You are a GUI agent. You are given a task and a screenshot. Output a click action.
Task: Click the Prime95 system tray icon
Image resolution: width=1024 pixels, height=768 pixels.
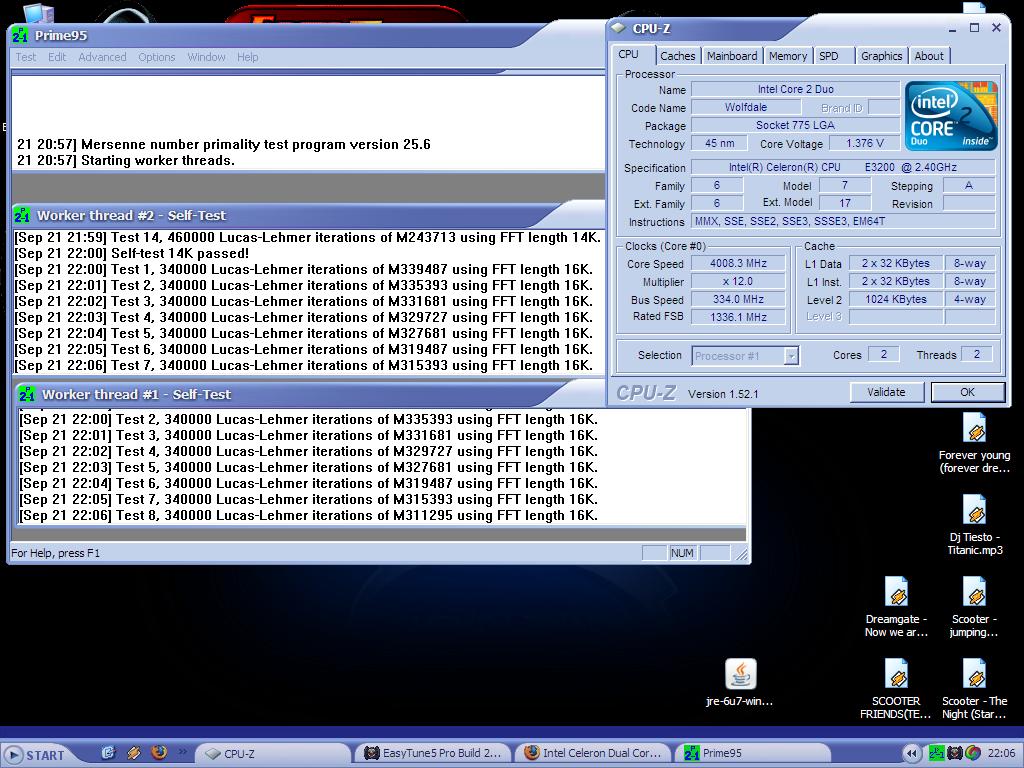click(x=936, y=753)
